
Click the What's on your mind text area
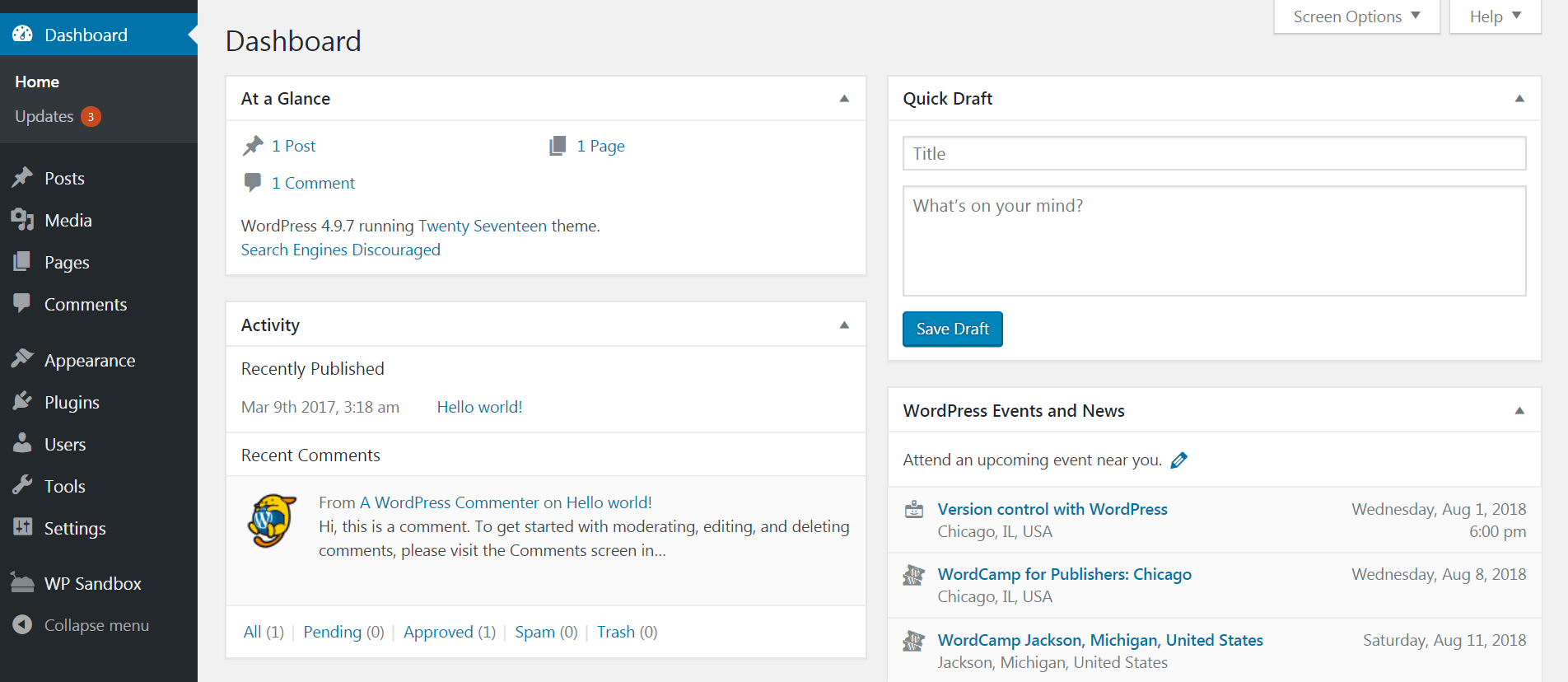tap(1214, 241)
